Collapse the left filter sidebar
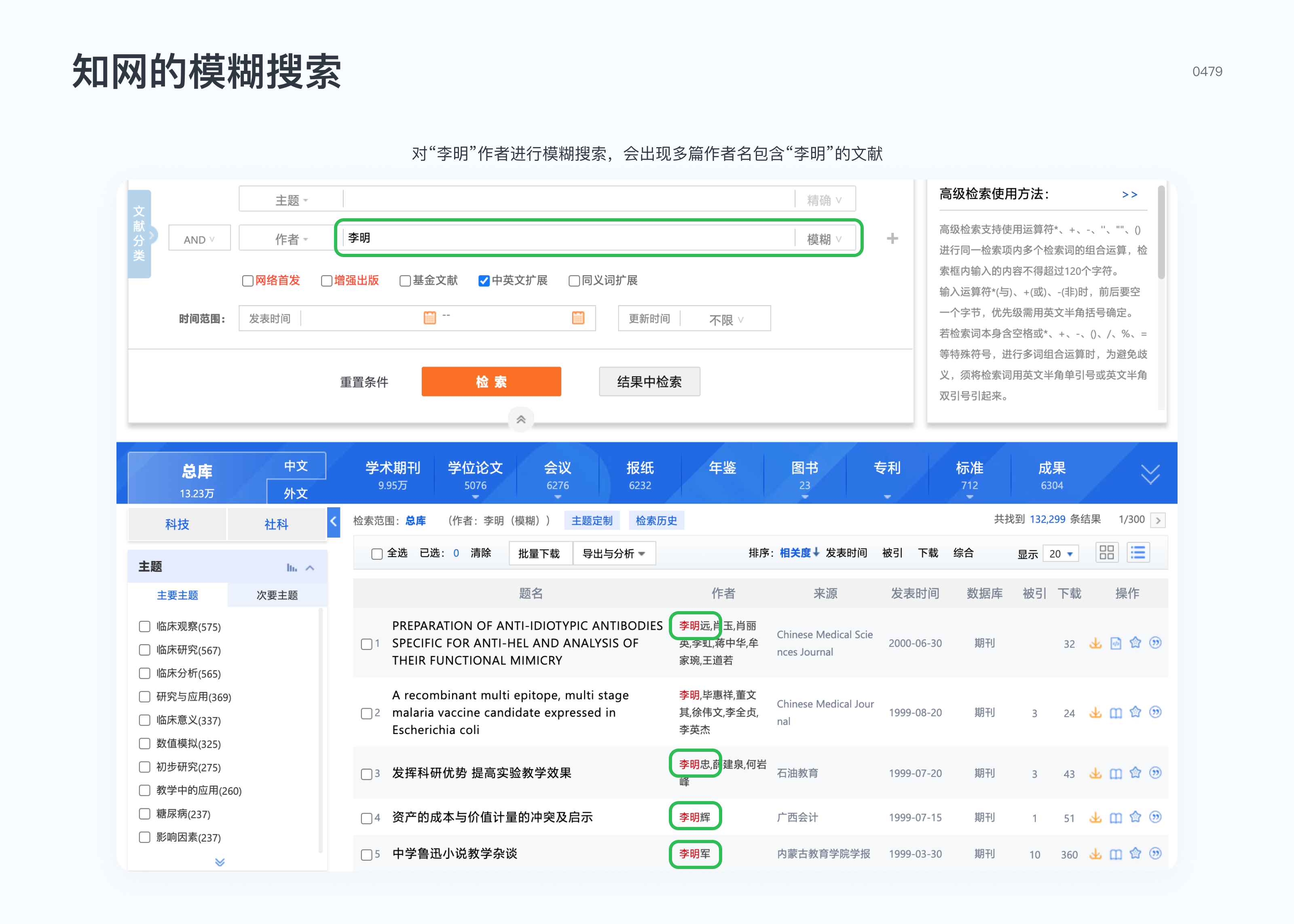The image size is (1294, 924). 334,522
